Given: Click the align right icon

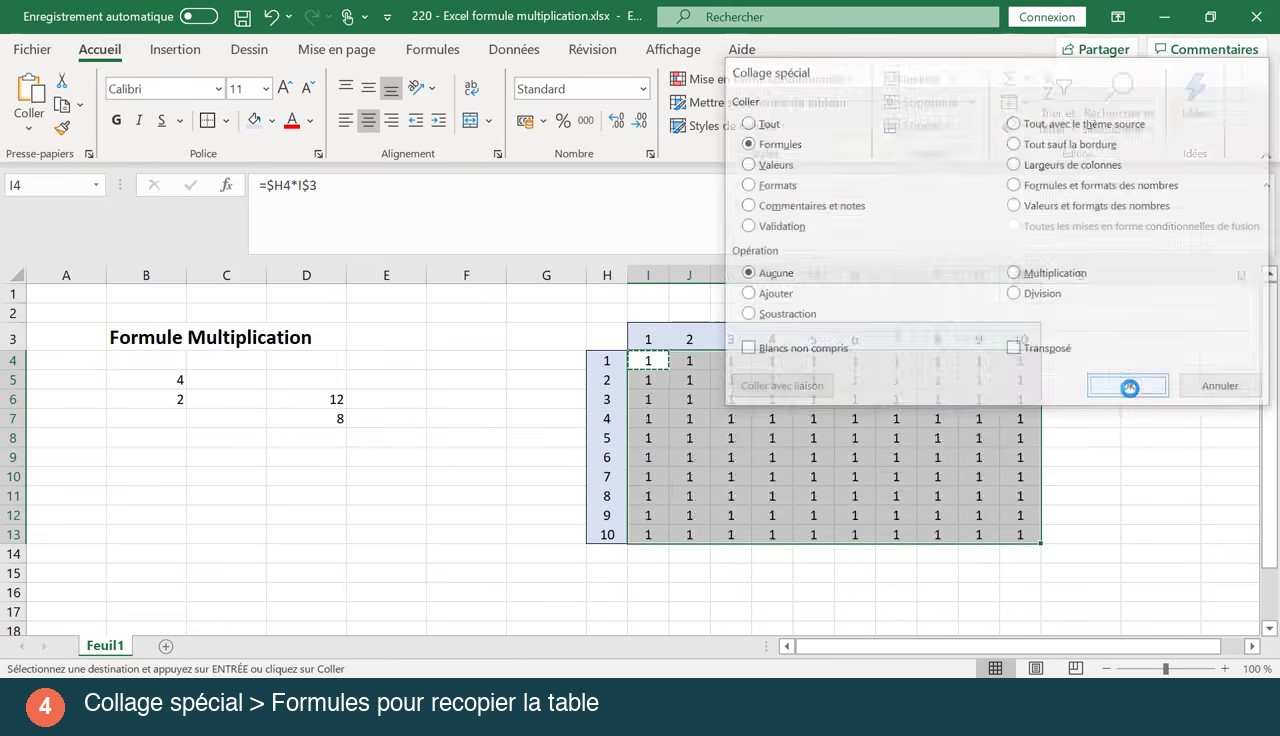Looking at the screenshot, I should click(391, 120).
